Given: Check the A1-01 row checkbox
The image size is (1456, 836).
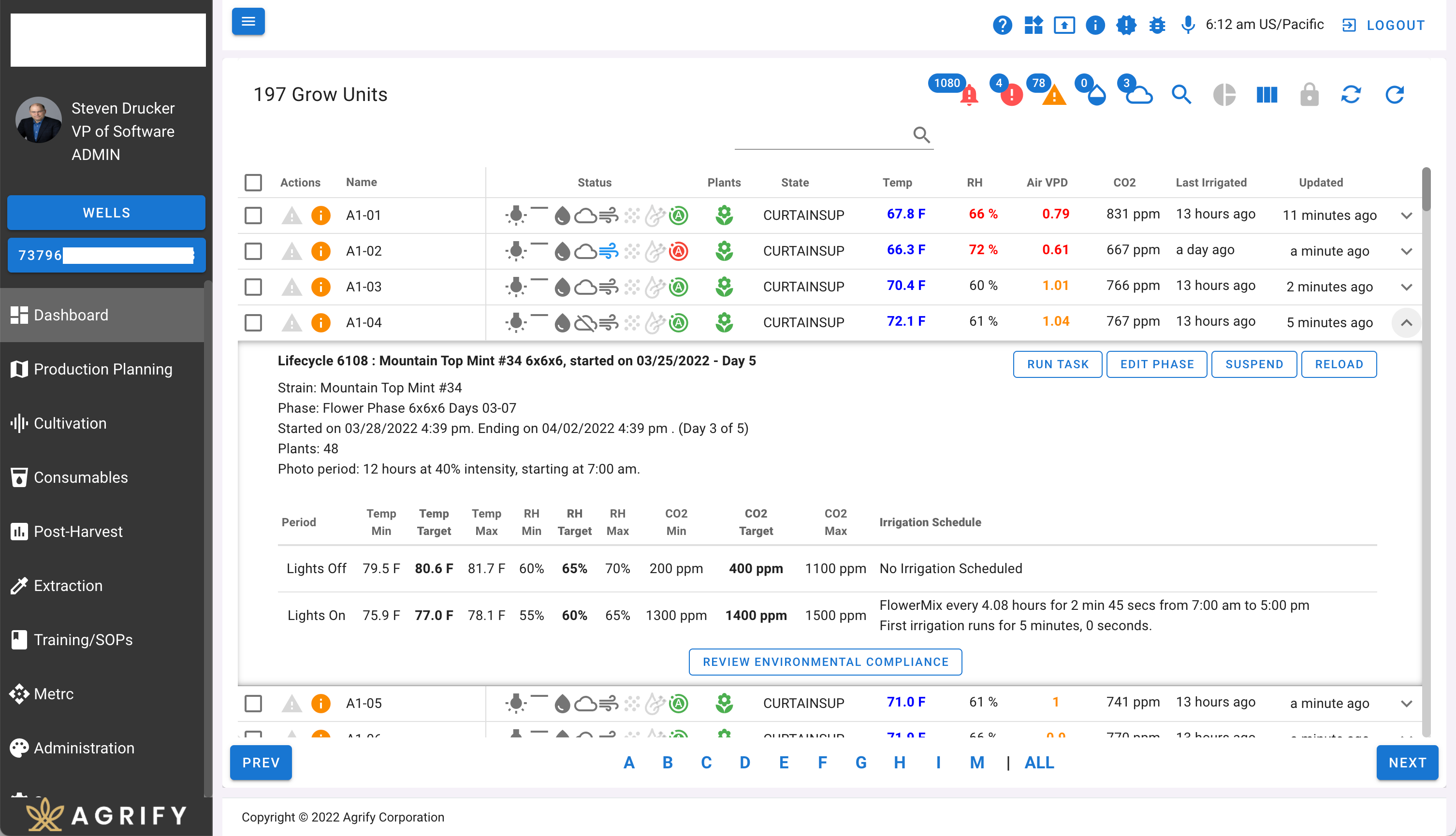Looking at the screenshot, I should point(253,216).
